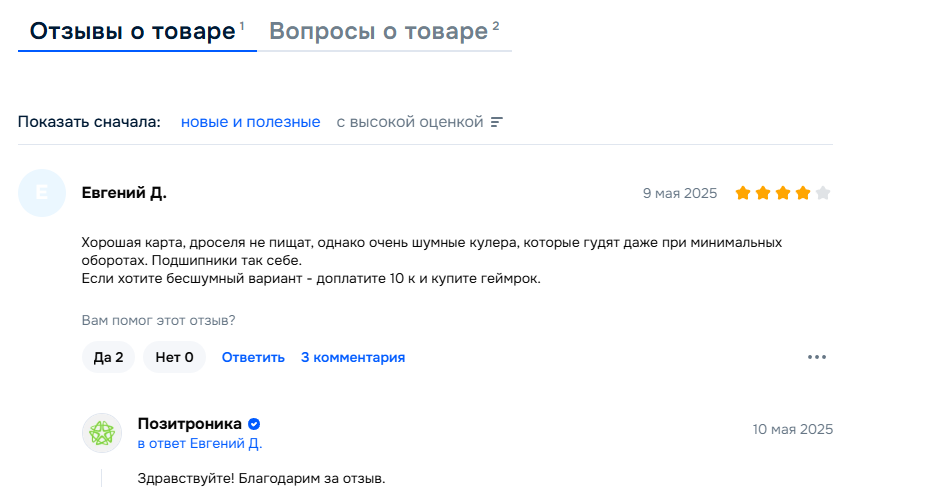Click the second rating star
Image resolution: width=937 pixels, height=487 pixels.
click(763, 193)
